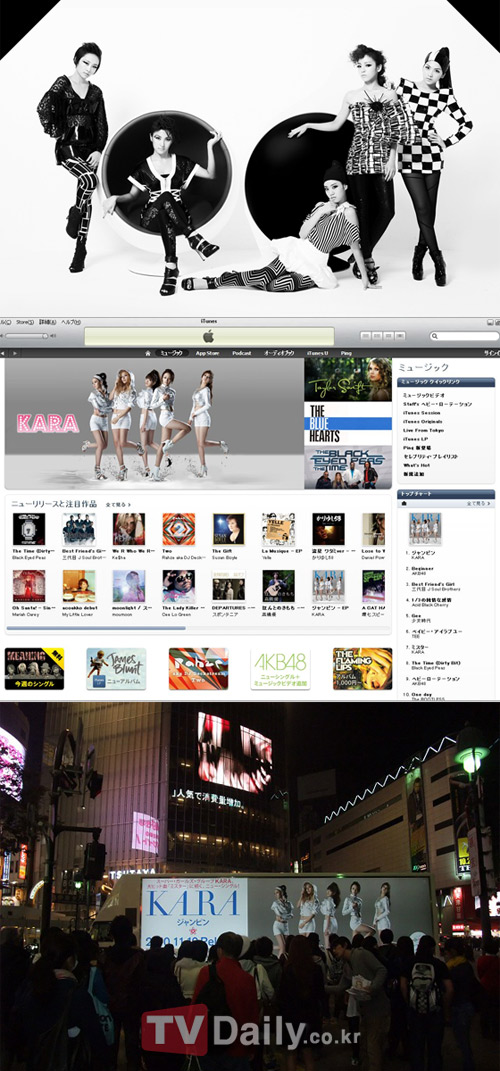
Task: Open the Black Eyed Peas The Time banner
Action: point(348,467)
